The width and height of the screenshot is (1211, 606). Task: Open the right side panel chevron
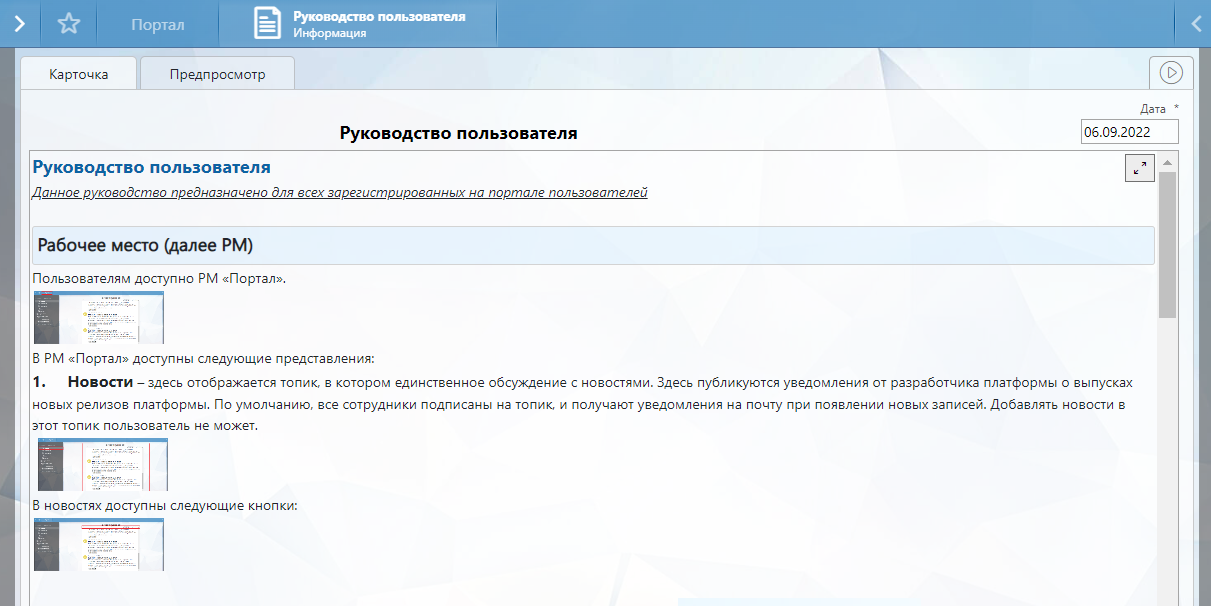tap(1196, 24)
